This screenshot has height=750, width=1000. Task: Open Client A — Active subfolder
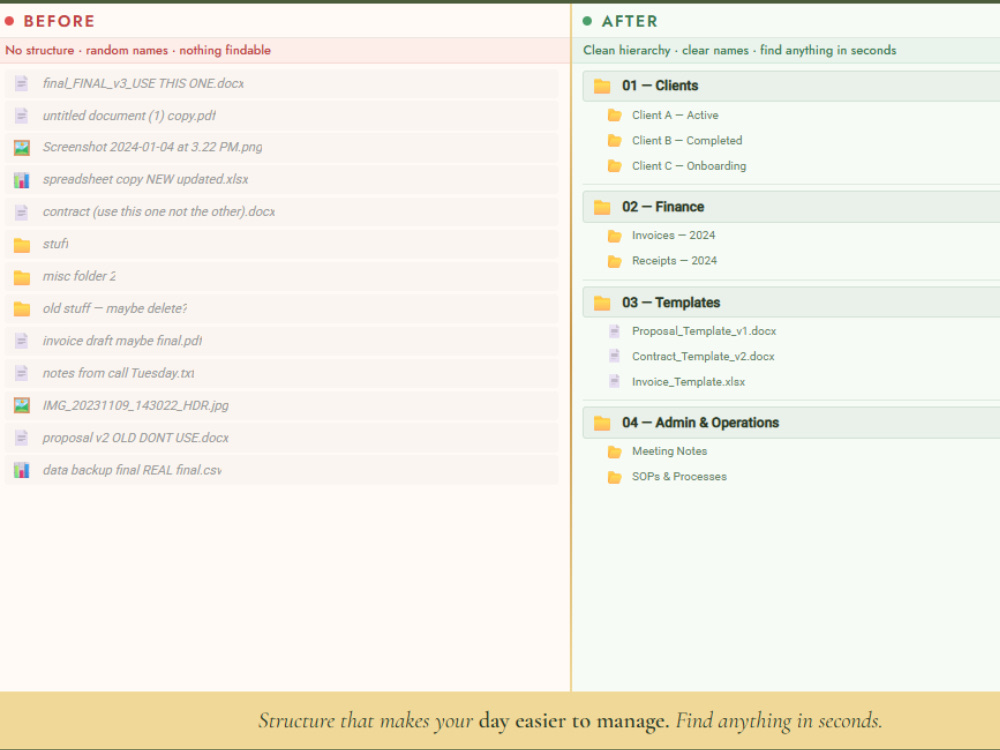point(675,115)
